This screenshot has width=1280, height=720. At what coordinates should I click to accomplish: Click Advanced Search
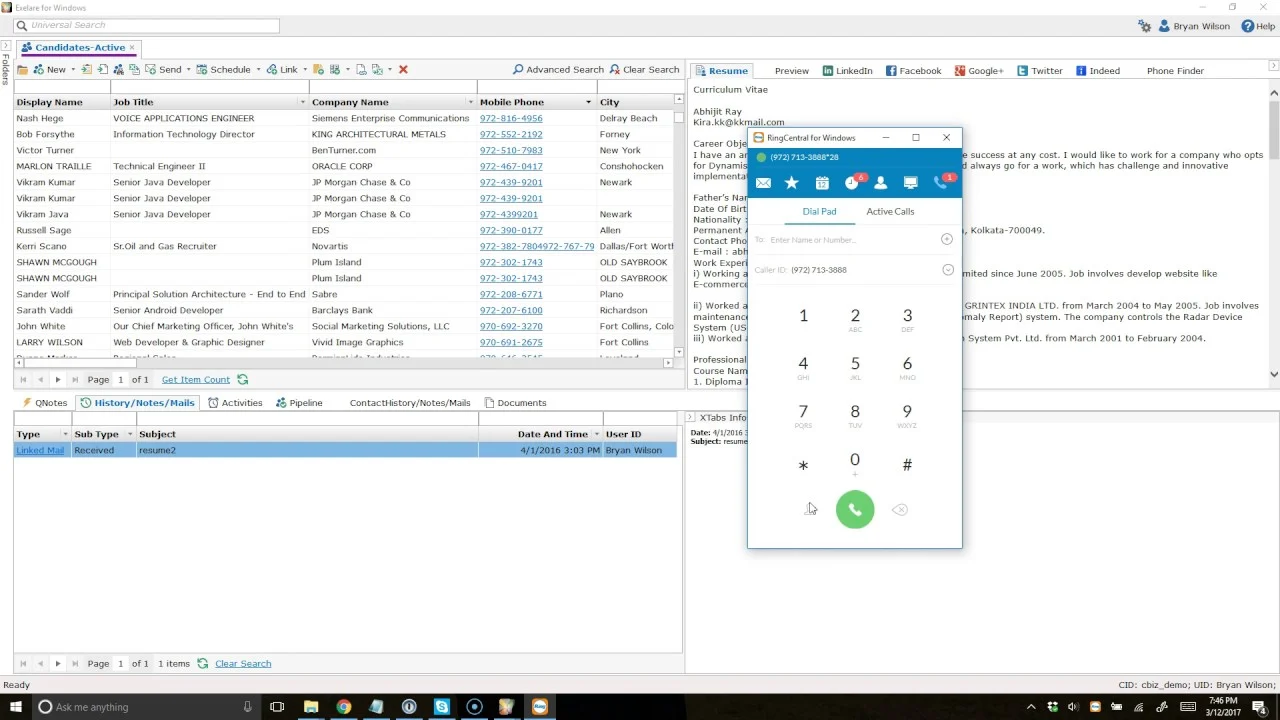pos(558,70)
